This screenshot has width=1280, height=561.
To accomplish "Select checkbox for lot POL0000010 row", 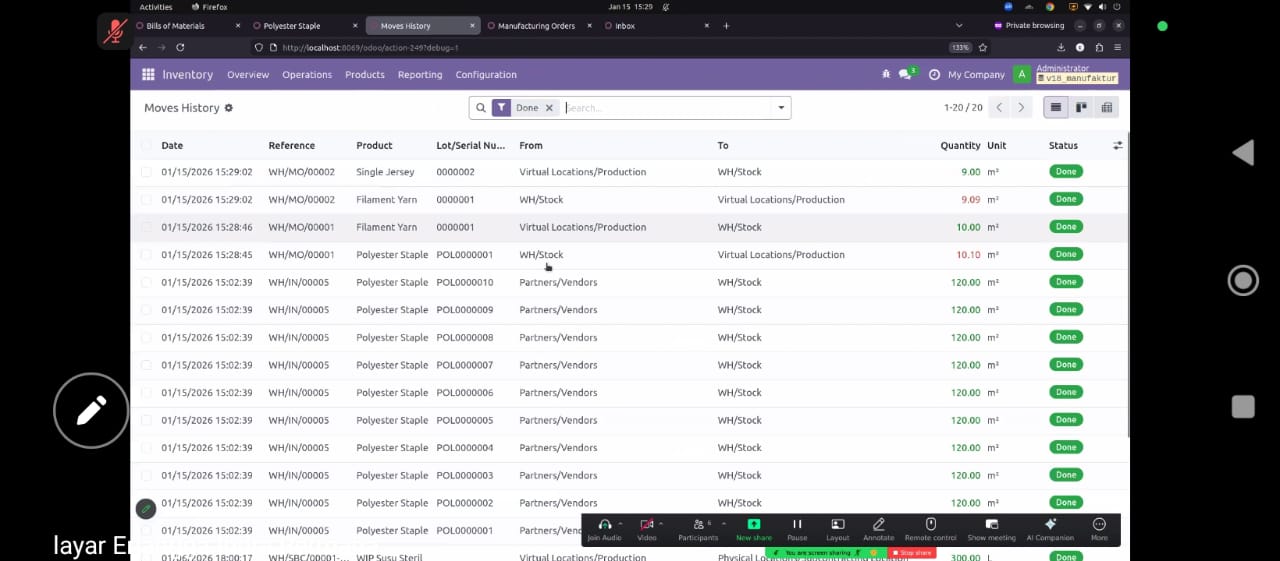I will (x=147, y=283).
